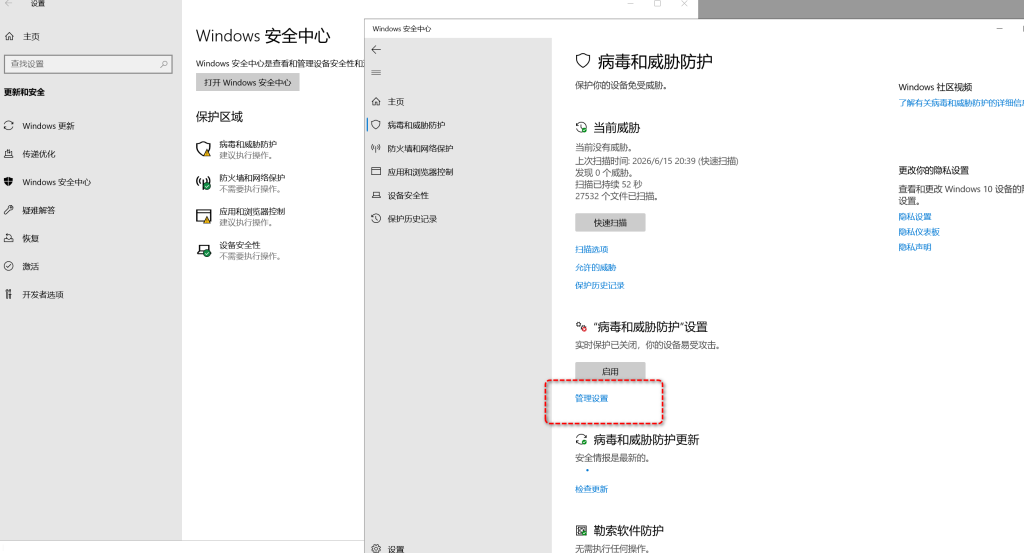Click the Windows 安全中心 shield icon in Settings
The width and height of the screenshot is (1024, 553).
[8, 182]
